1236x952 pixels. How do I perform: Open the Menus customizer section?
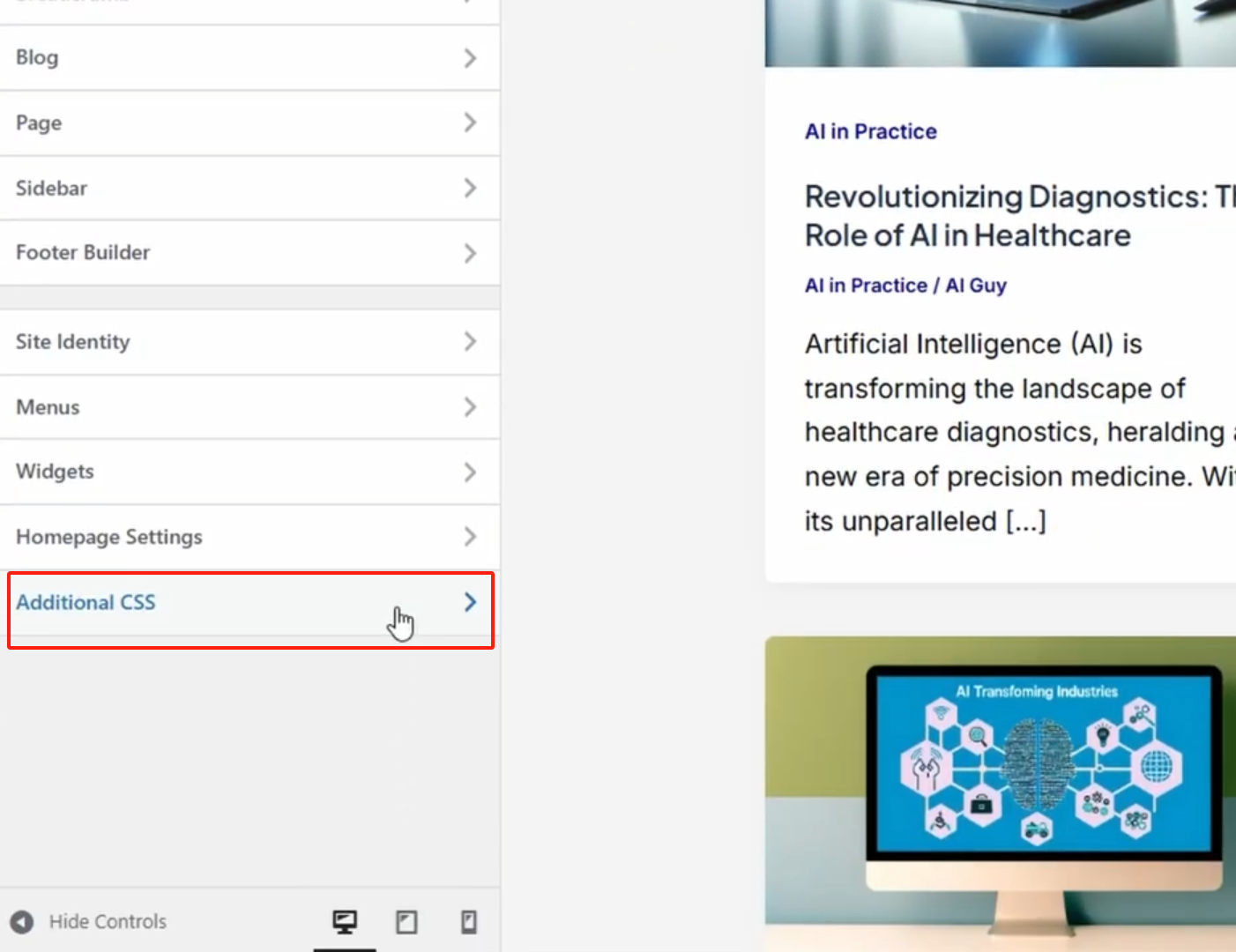[249, 407]
